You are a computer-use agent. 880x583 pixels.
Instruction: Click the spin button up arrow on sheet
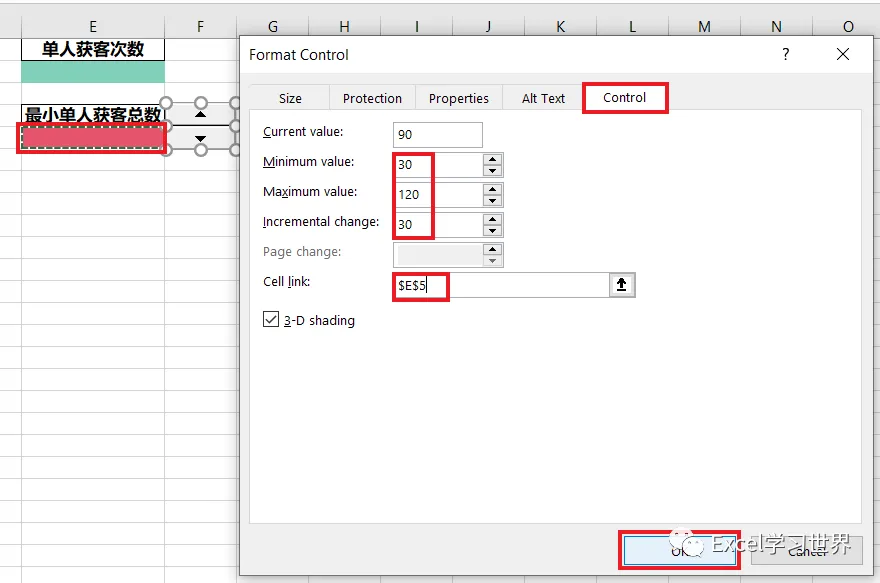click(x=200, y=114)
